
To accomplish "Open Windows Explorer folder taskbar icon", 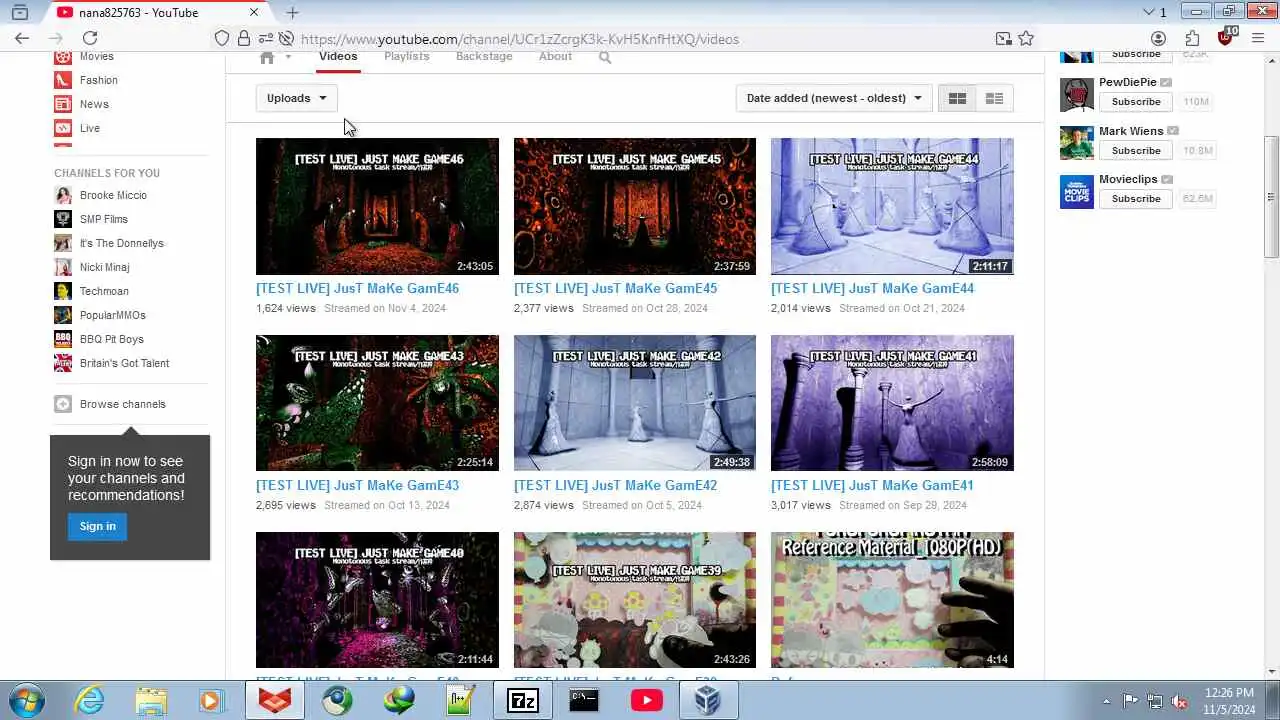I will [151, 700].
